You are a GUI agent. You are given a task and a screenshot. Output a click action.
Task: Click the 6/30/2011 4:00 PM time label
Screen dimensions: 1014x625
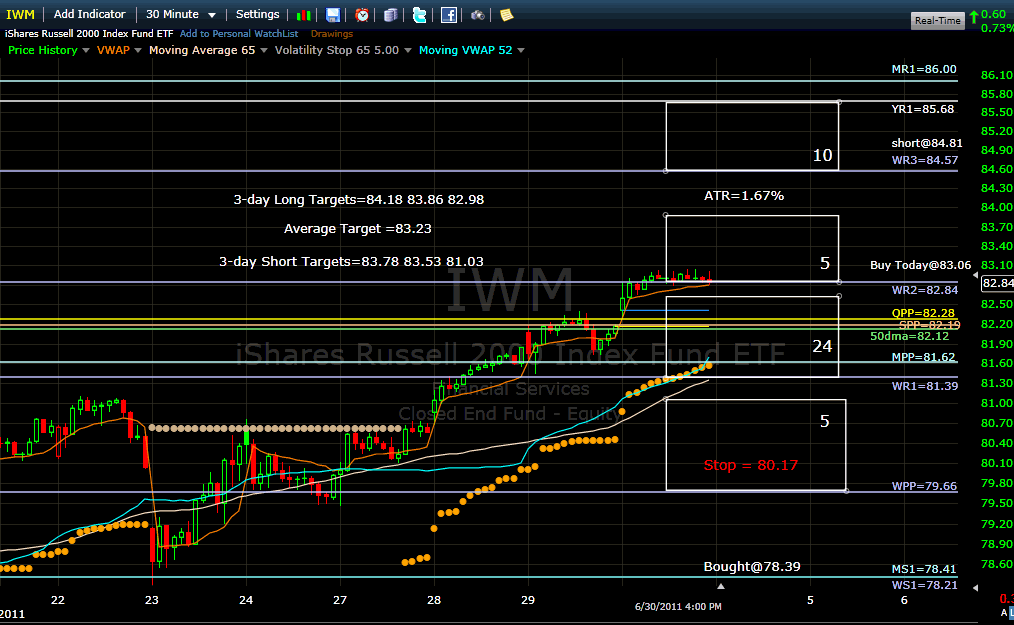pyautogui.click(x=678, y=606)
